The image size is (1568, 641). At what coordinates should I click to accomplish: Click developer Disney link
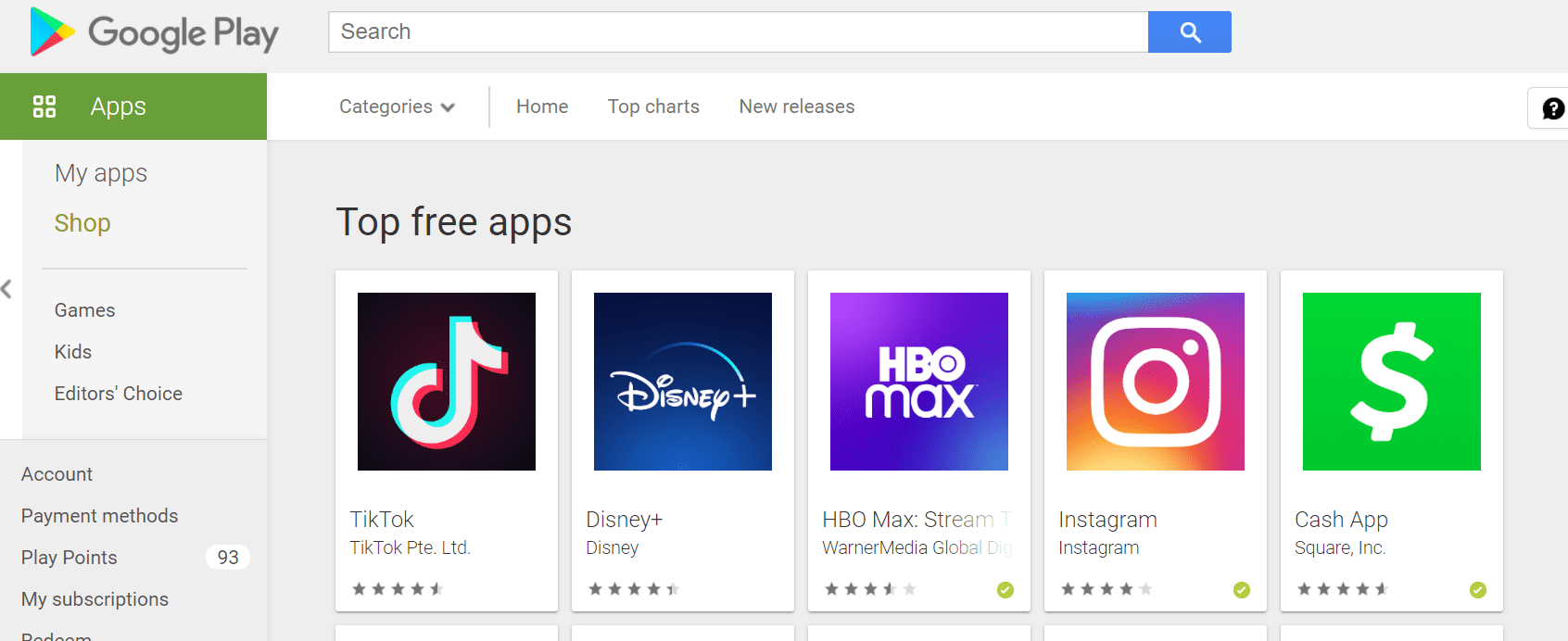(612, 547)
